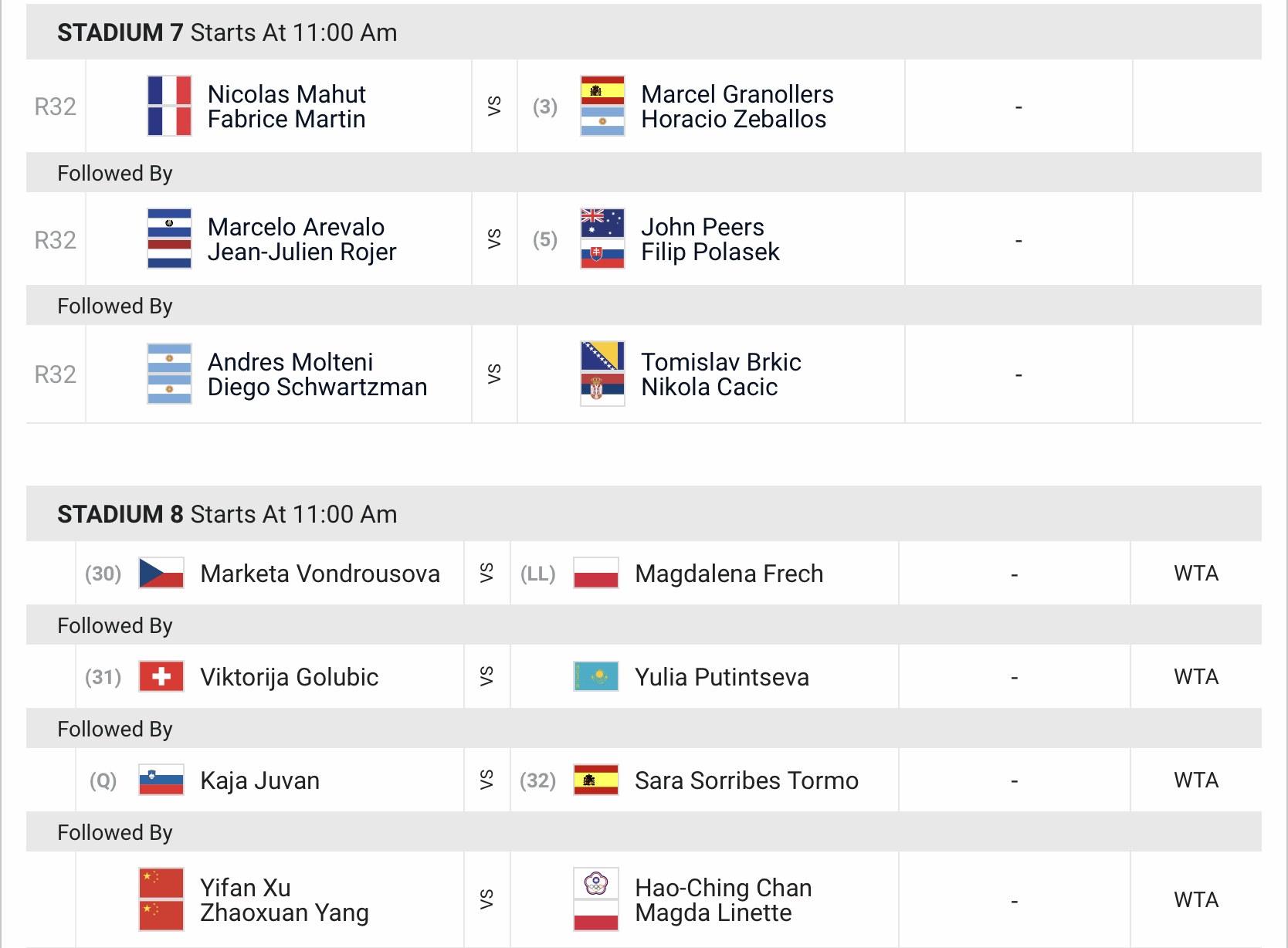Viewport: 1288px width, 948px height.
Task: Click the Kazakhstan flag beside Yulia Putintseva
Action: click(x=596, y=676)
